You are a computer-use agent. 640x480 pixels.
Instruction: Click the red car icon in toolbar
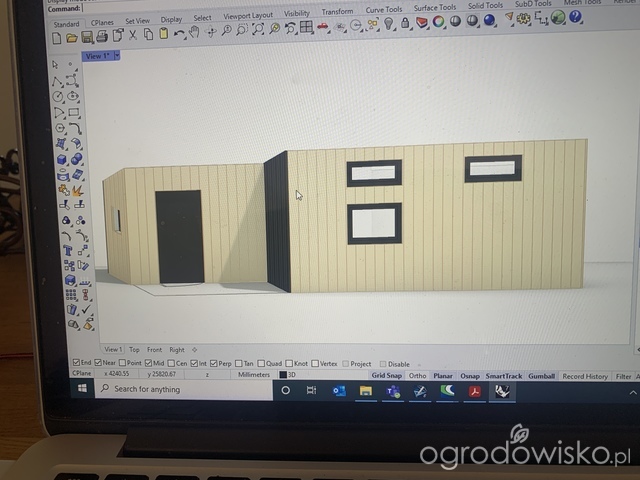click(x=322, y=27)
